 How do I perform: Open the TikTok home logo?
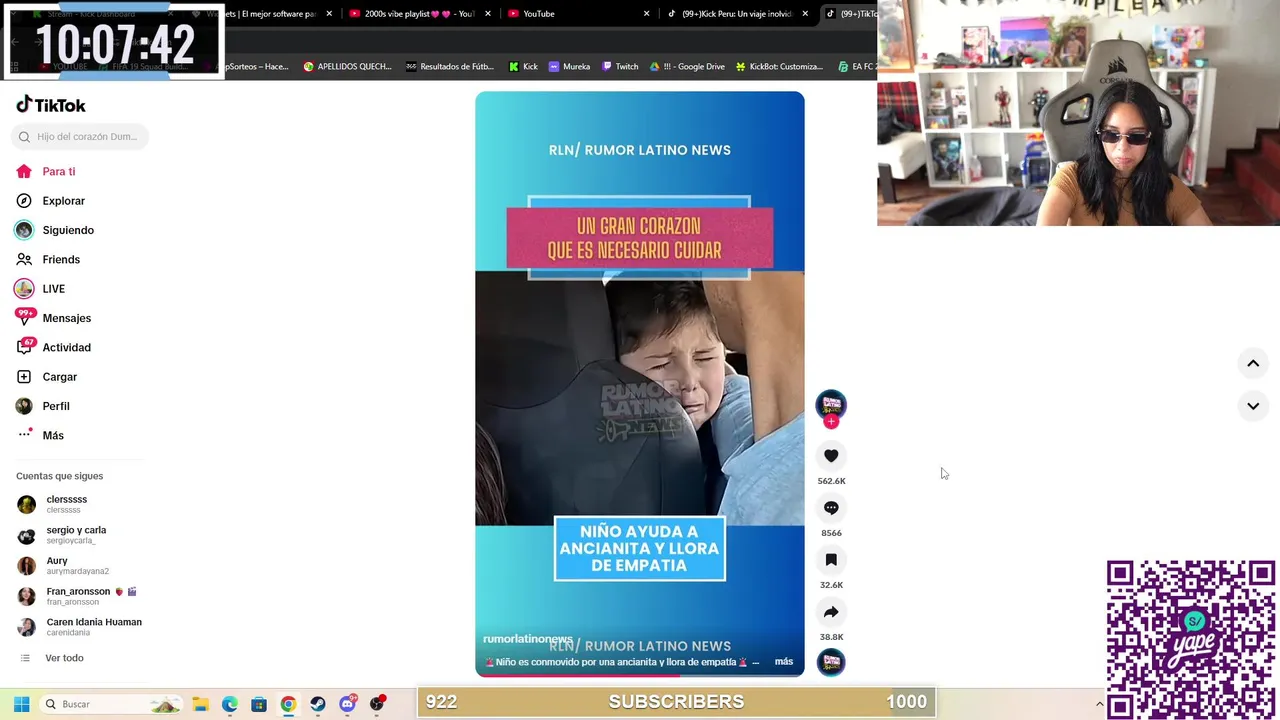51,105
